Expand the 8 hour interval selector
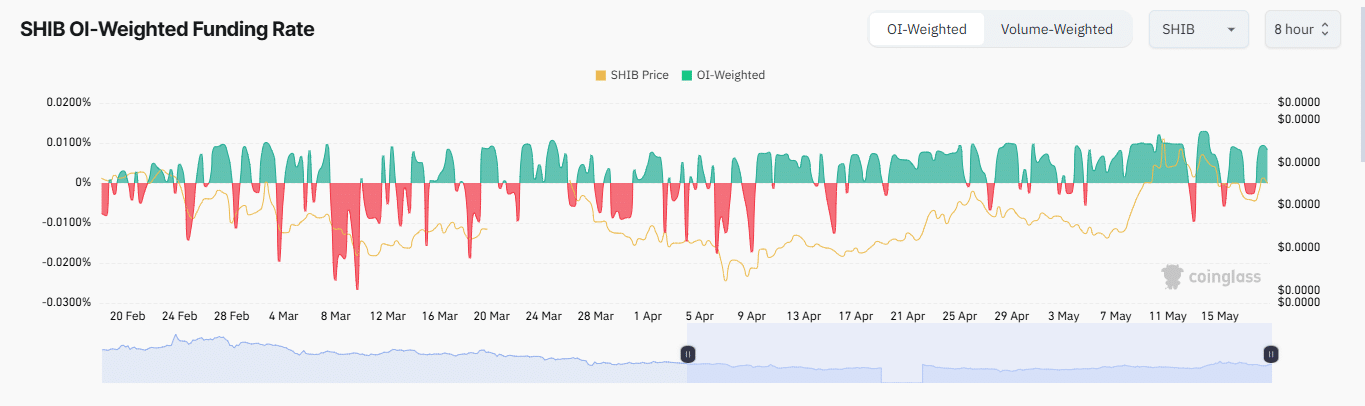 click(x=1292, y=29)
